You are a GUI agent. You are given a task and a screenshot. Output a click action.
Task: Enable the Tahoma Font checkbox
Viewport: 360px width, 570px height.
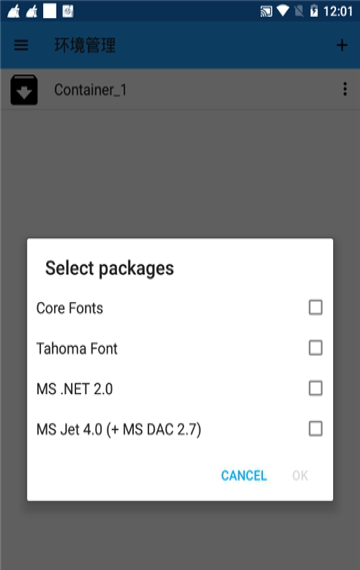(x=315, y=348)
